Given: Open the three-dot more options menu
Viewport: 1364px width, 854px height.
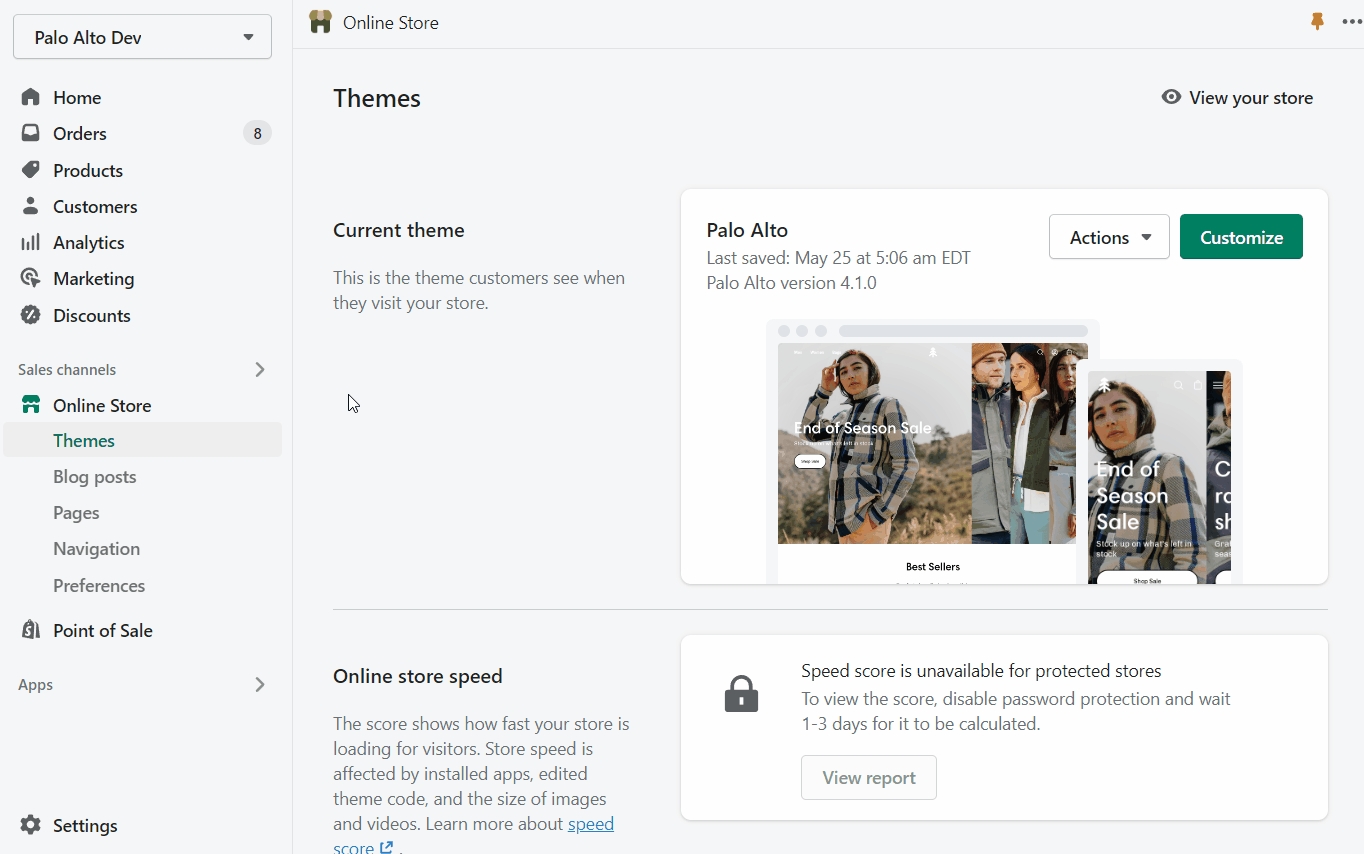Looking at the screenshot, I should tap(1351, 22).
